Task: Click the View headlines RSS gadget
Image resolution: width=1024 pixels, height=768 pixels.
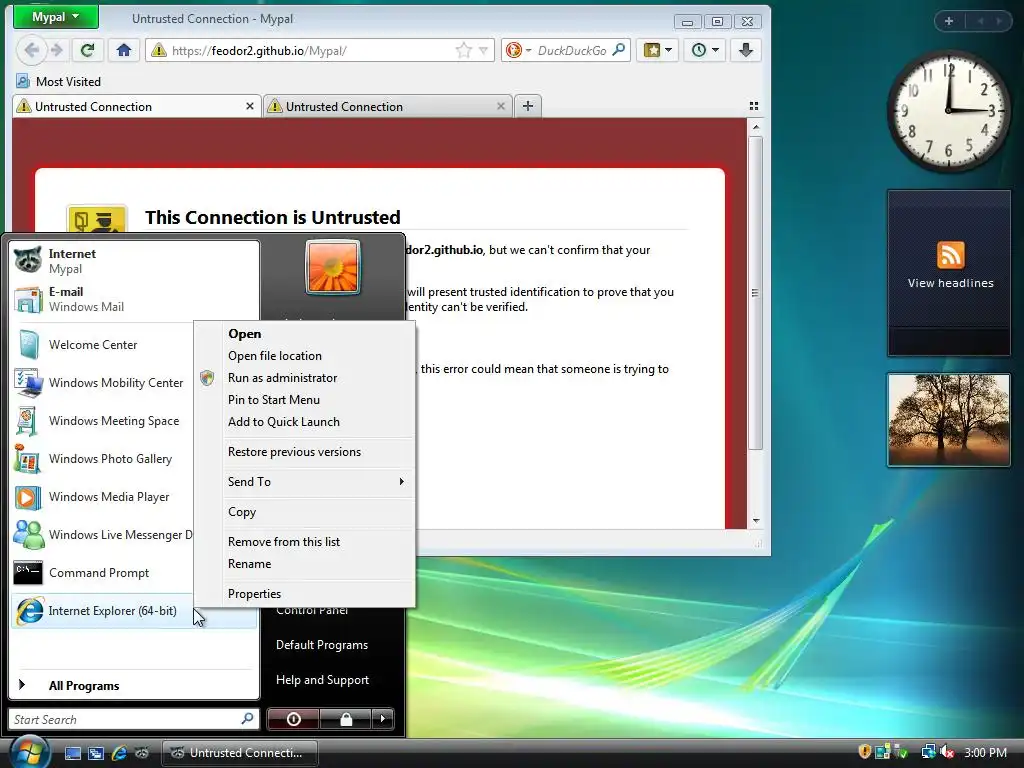Action: 950,273
